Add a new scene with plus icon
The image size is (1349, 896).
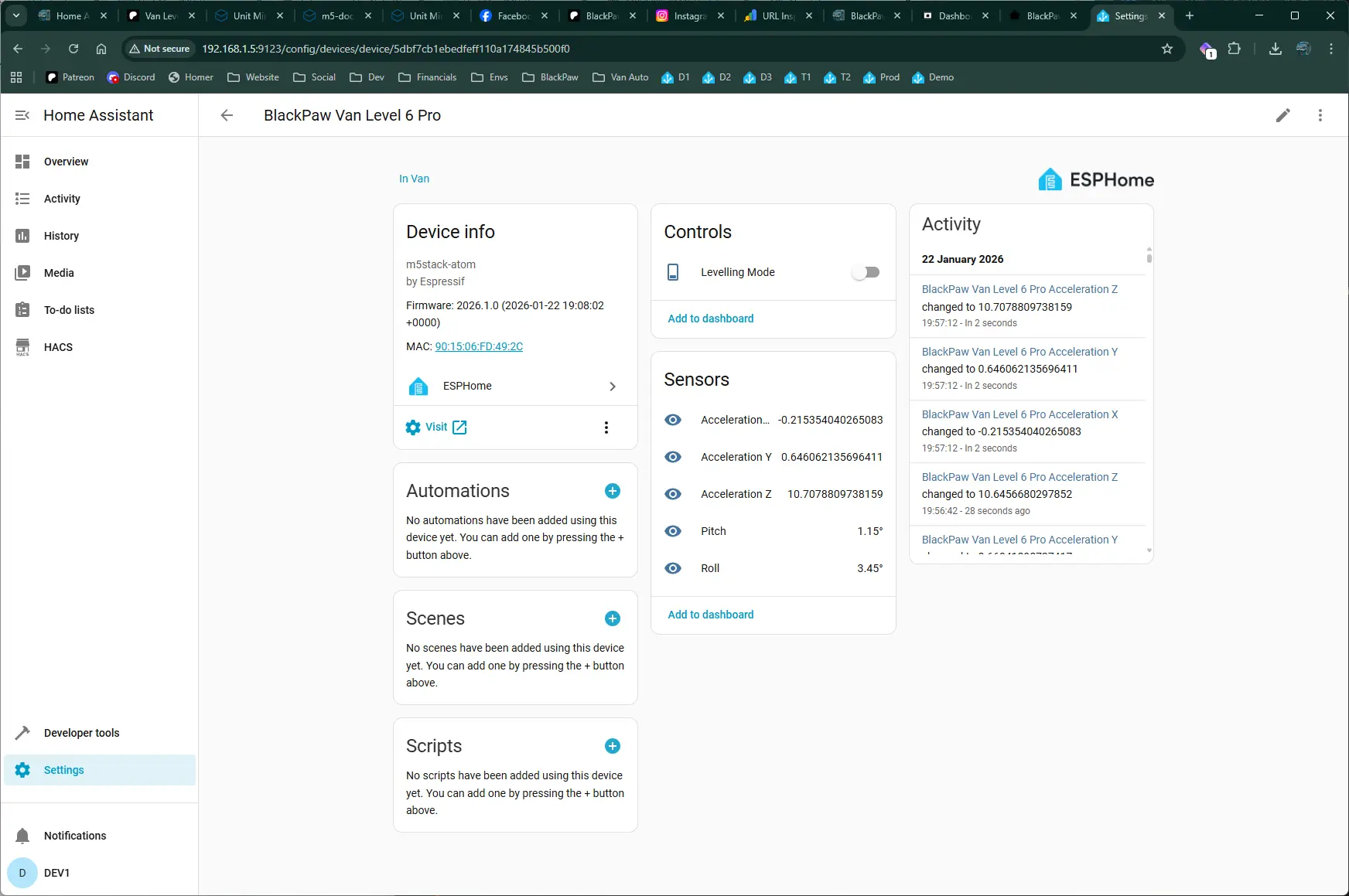click(x=613, y=618)
